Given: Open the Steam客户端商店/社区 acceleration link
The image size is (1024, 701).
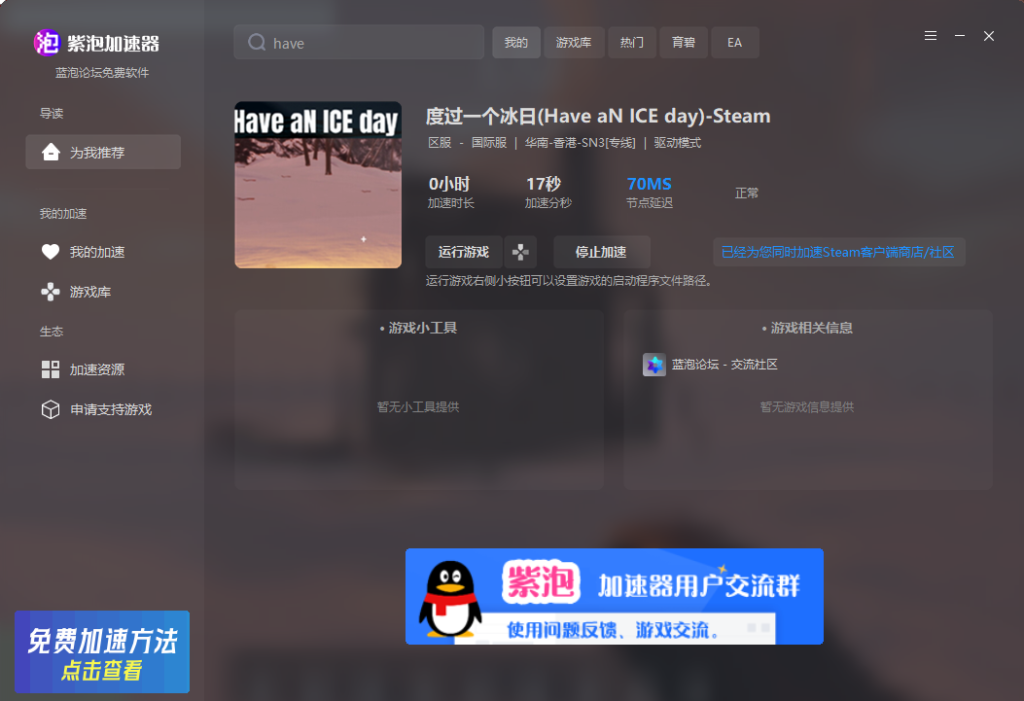Looking at the screenshot, I should pyautogui.click(x=838, y=252).
